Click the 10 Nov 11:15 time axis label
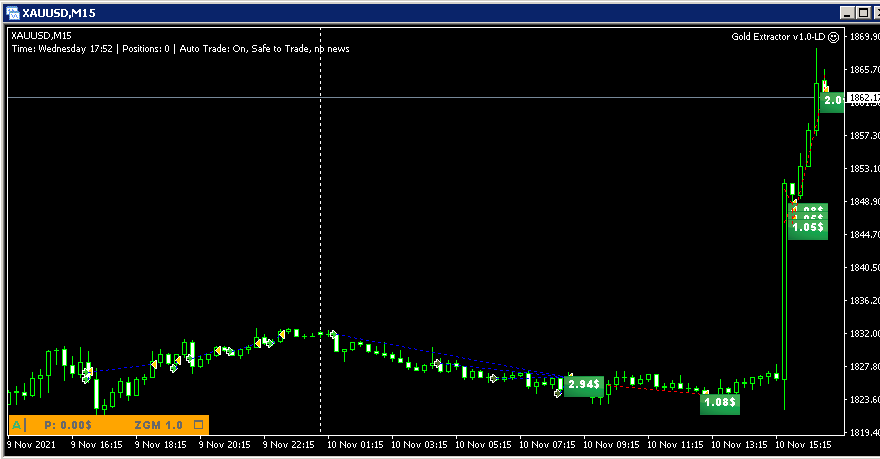Image resolution: width=880 pixels, height=459 pixels. click(x=675, y=444)
